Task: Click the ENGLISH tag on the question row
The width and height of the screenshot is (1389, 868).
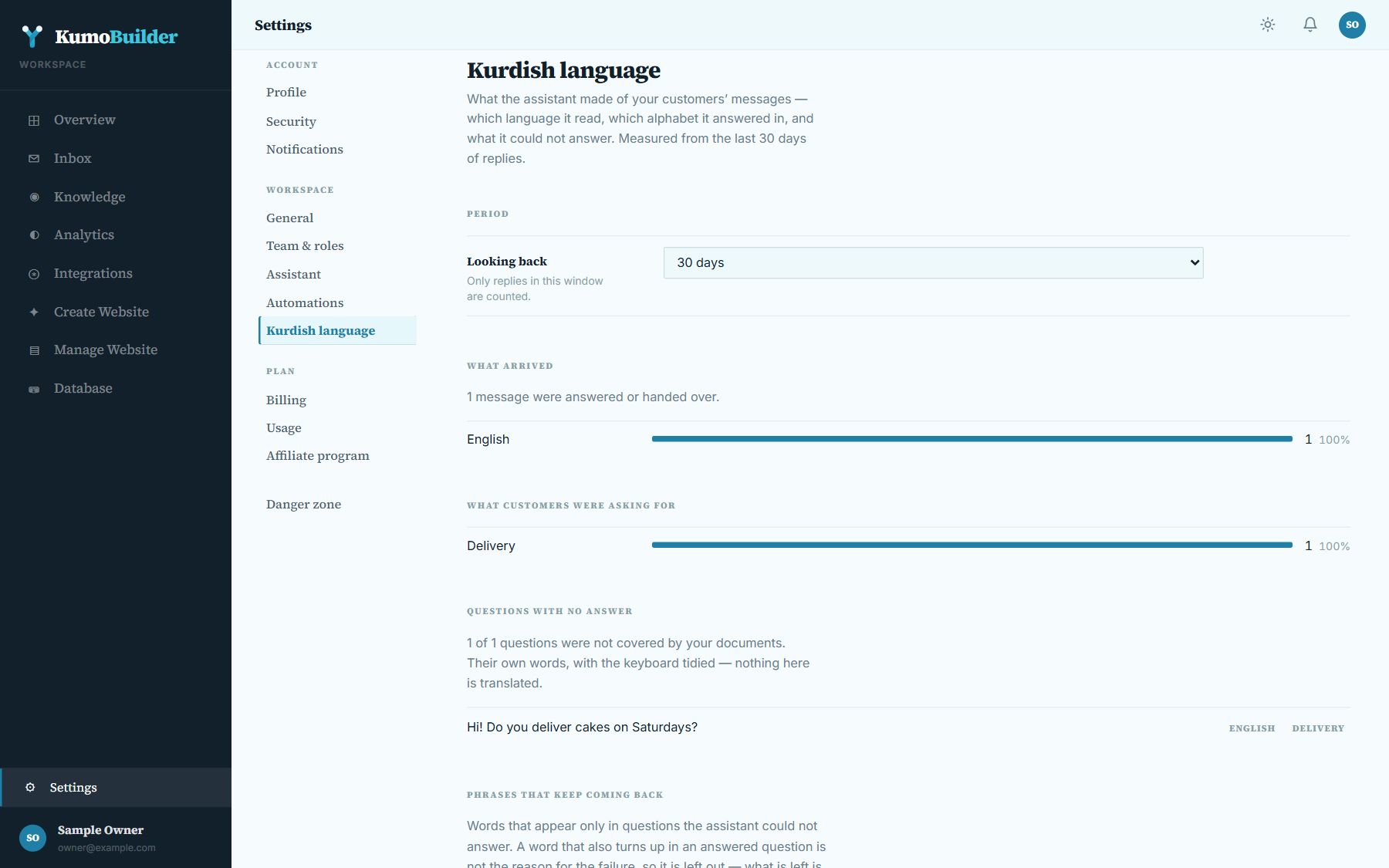Action: pyautogui.click(x=1252, y=728)
